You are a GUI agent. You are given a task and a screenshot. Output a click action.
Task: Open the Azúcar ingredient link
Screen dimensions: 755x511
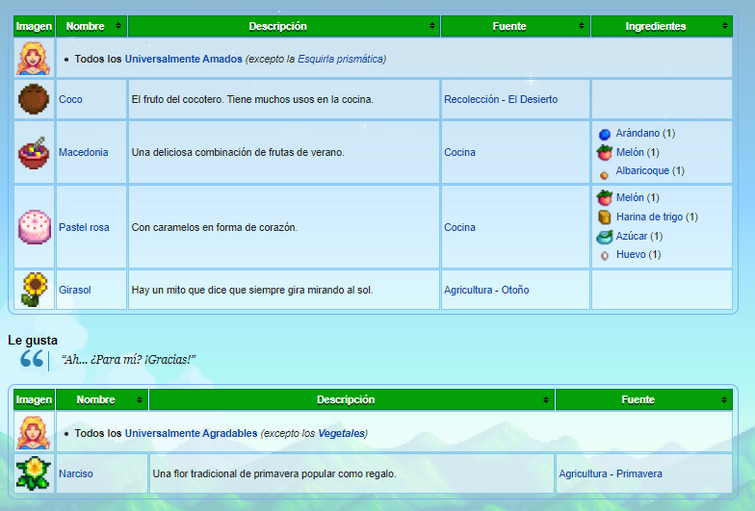coord(631,236)
